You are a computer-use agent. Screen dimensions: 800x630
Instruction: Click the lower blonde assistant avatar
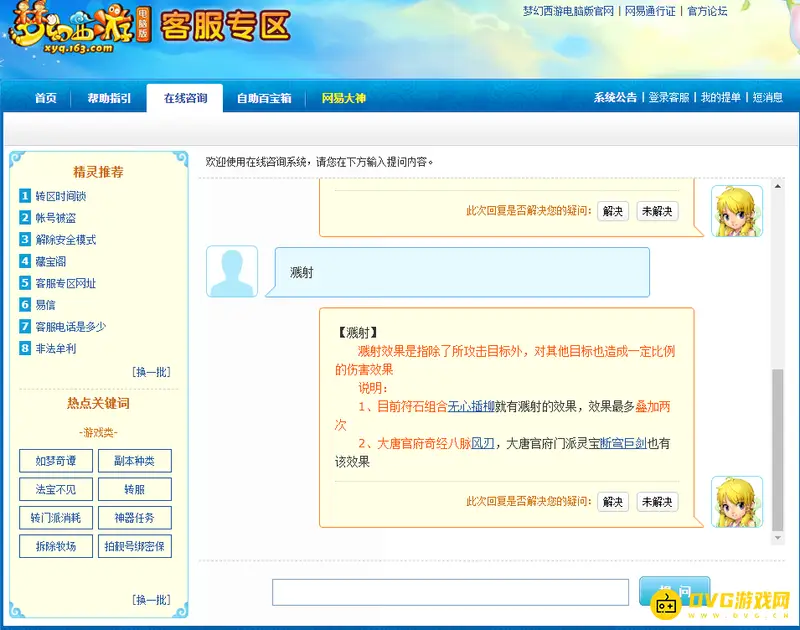tap(737, 501)
